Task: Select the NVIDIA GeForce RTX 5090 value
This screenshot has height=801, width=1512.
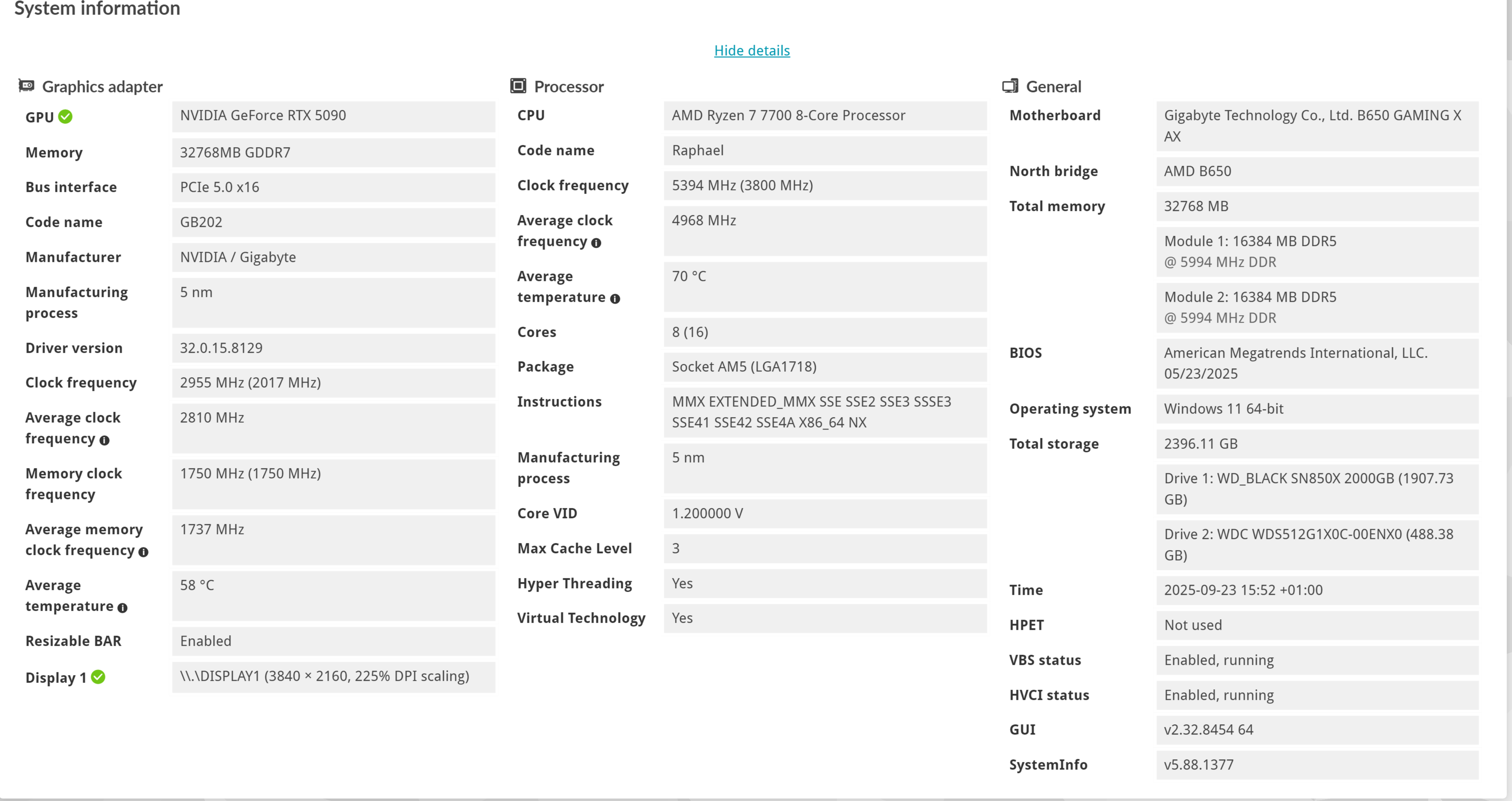Action: coord(333,116)
